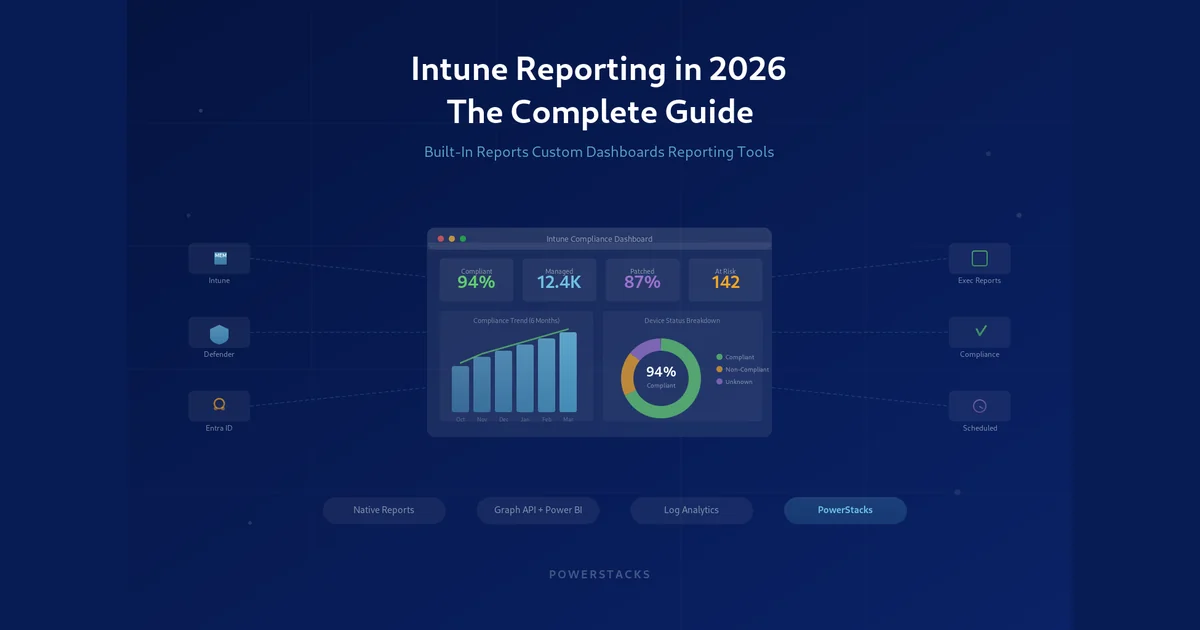Click the "Compliance" label under checkmark icon
Screen dimensions: 1200x630
[x=980, y=354]
